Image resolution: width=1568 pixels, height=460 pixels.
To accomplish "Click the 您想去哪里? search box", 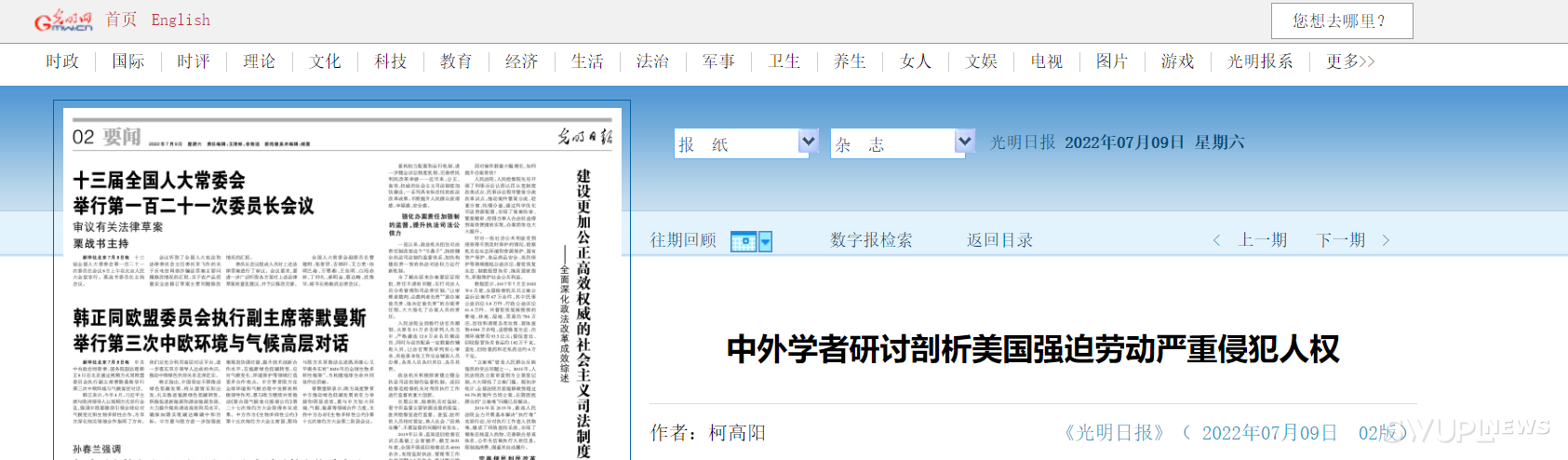I will pyautogui.click(x=1342, y=20).
